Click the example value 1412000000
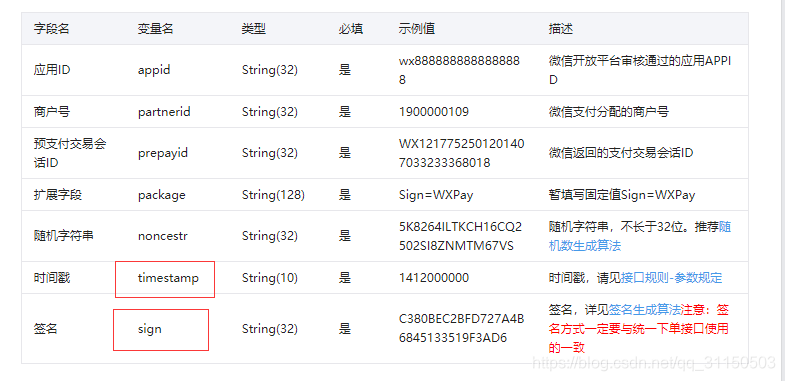This screenshot has width=785, height=381. point(434,278)
